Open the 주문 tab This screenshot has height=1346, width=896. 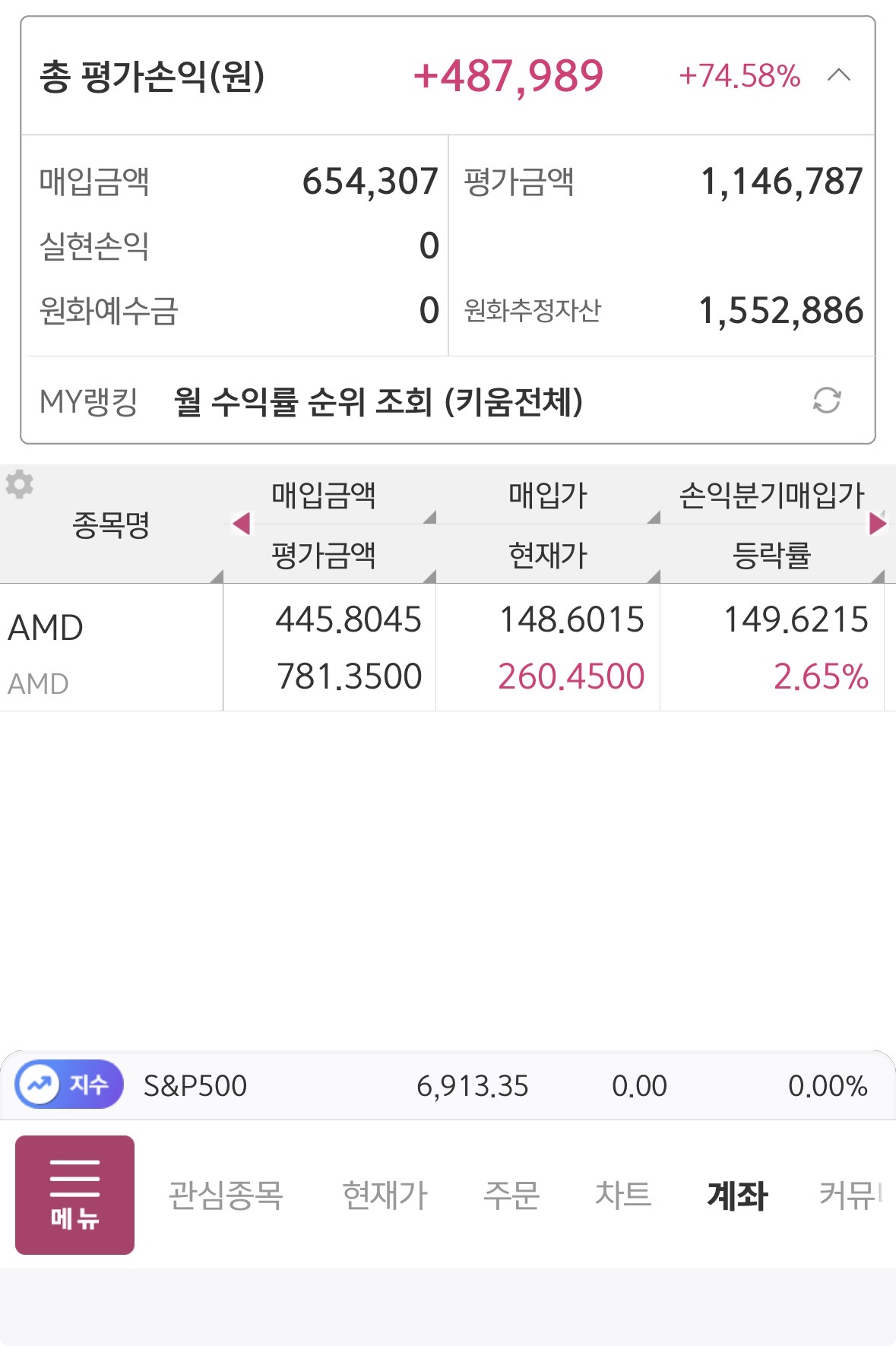511,1195
